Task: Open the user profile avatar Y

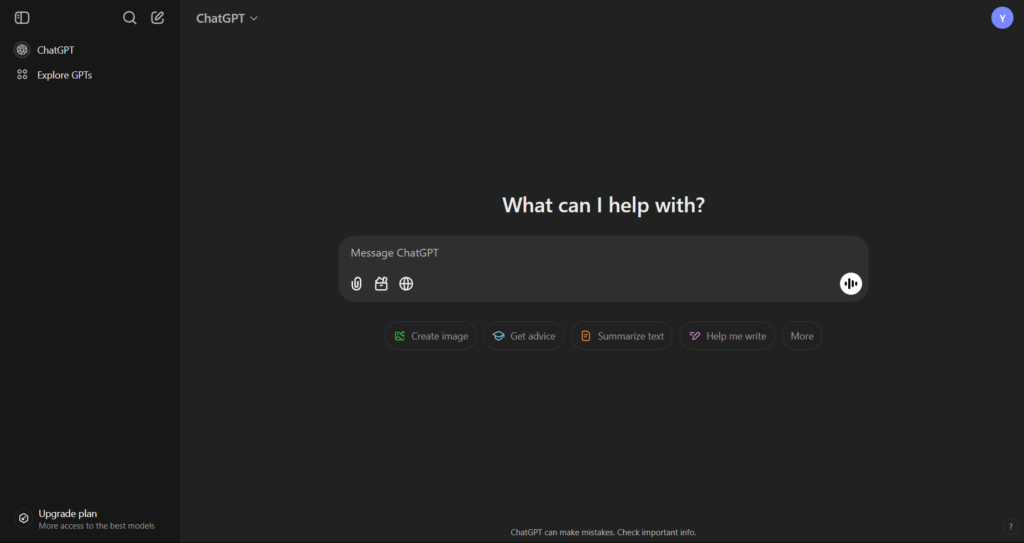Action: point(1002,18)
